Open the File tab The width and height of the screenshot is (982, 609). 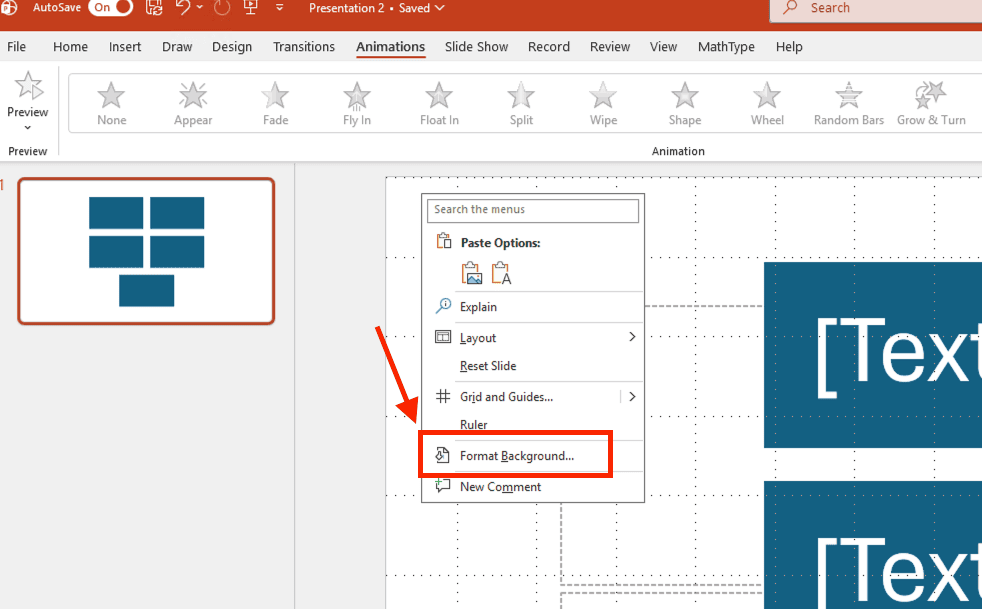point(16,47)
